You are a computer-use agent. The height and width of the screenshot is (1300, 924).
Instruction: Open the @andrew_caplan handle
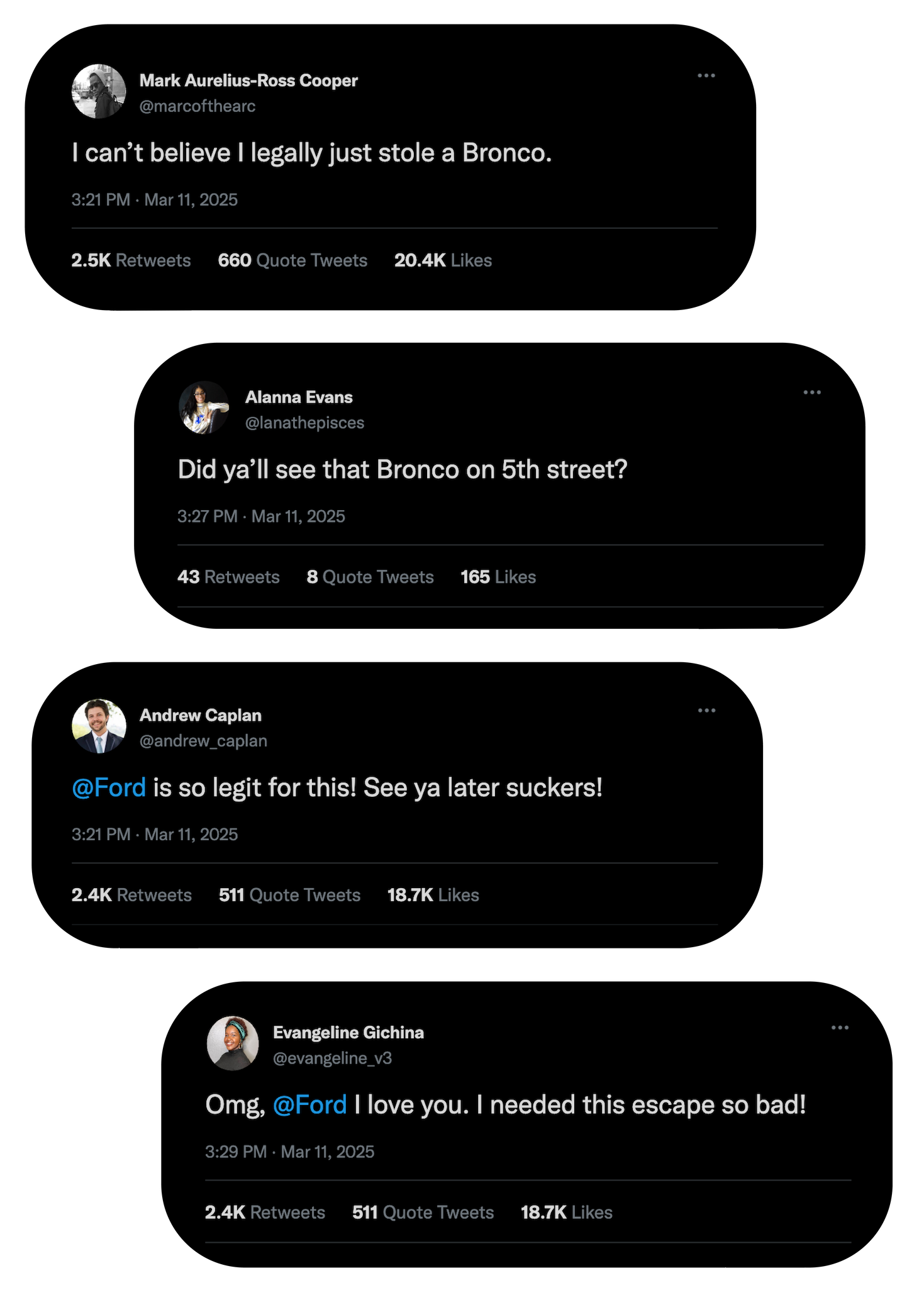pos(203,741)
